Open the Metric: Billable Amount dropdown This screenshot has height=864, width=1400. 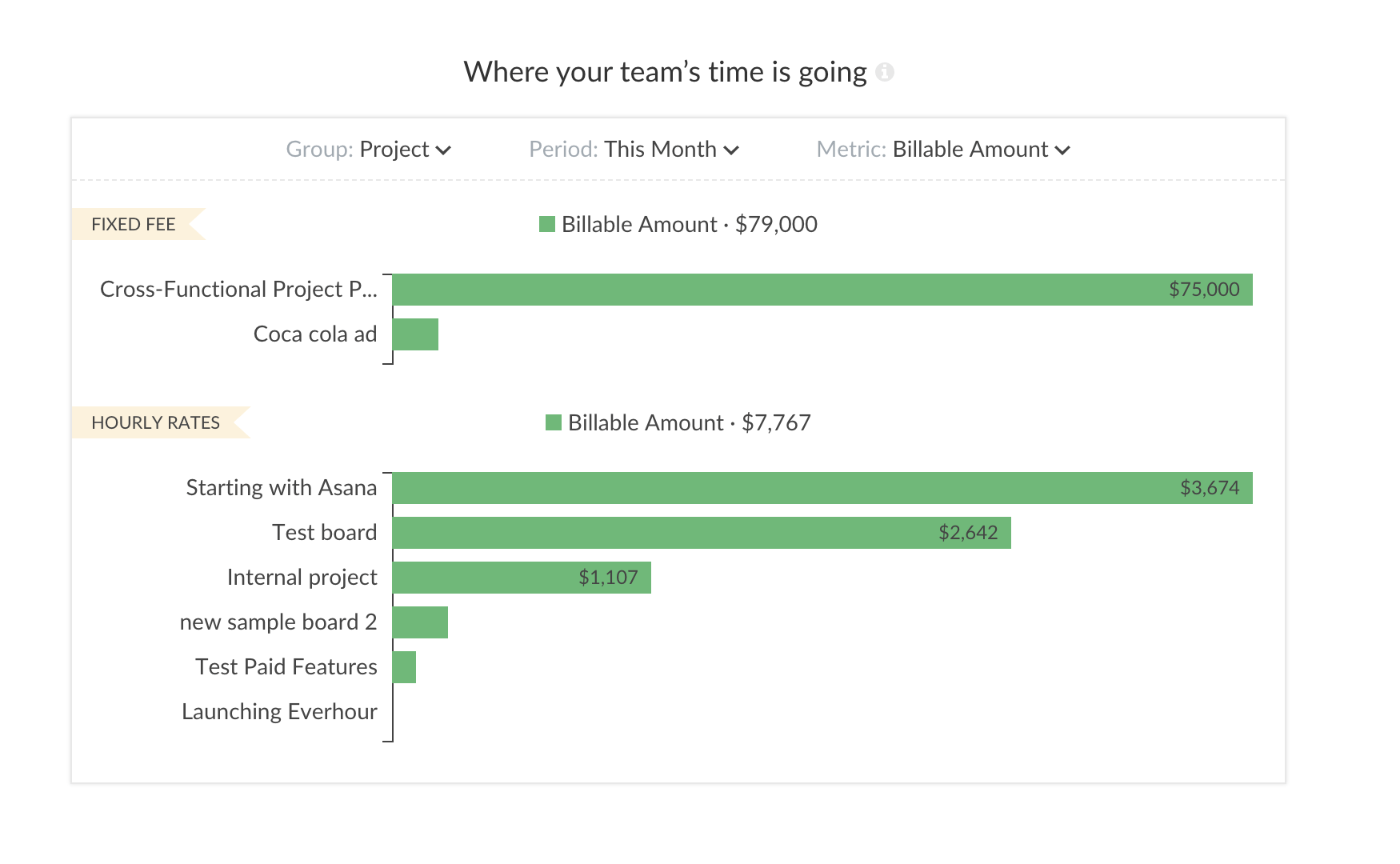click(x=943, y=150)
